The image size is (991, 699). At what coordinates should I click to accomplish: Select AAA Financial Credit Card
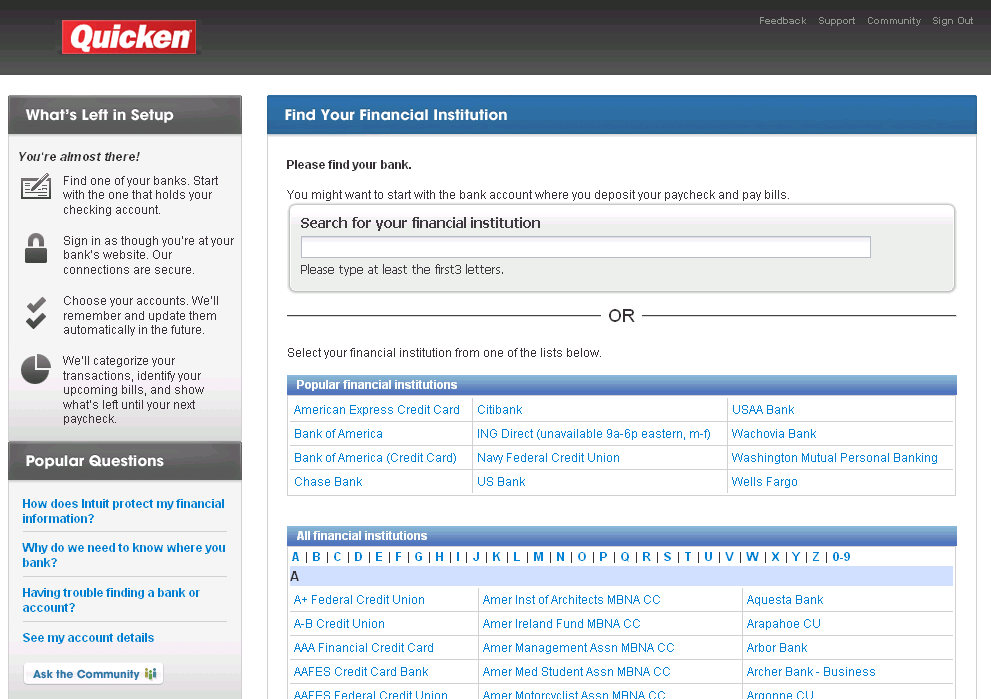point(363,648)
